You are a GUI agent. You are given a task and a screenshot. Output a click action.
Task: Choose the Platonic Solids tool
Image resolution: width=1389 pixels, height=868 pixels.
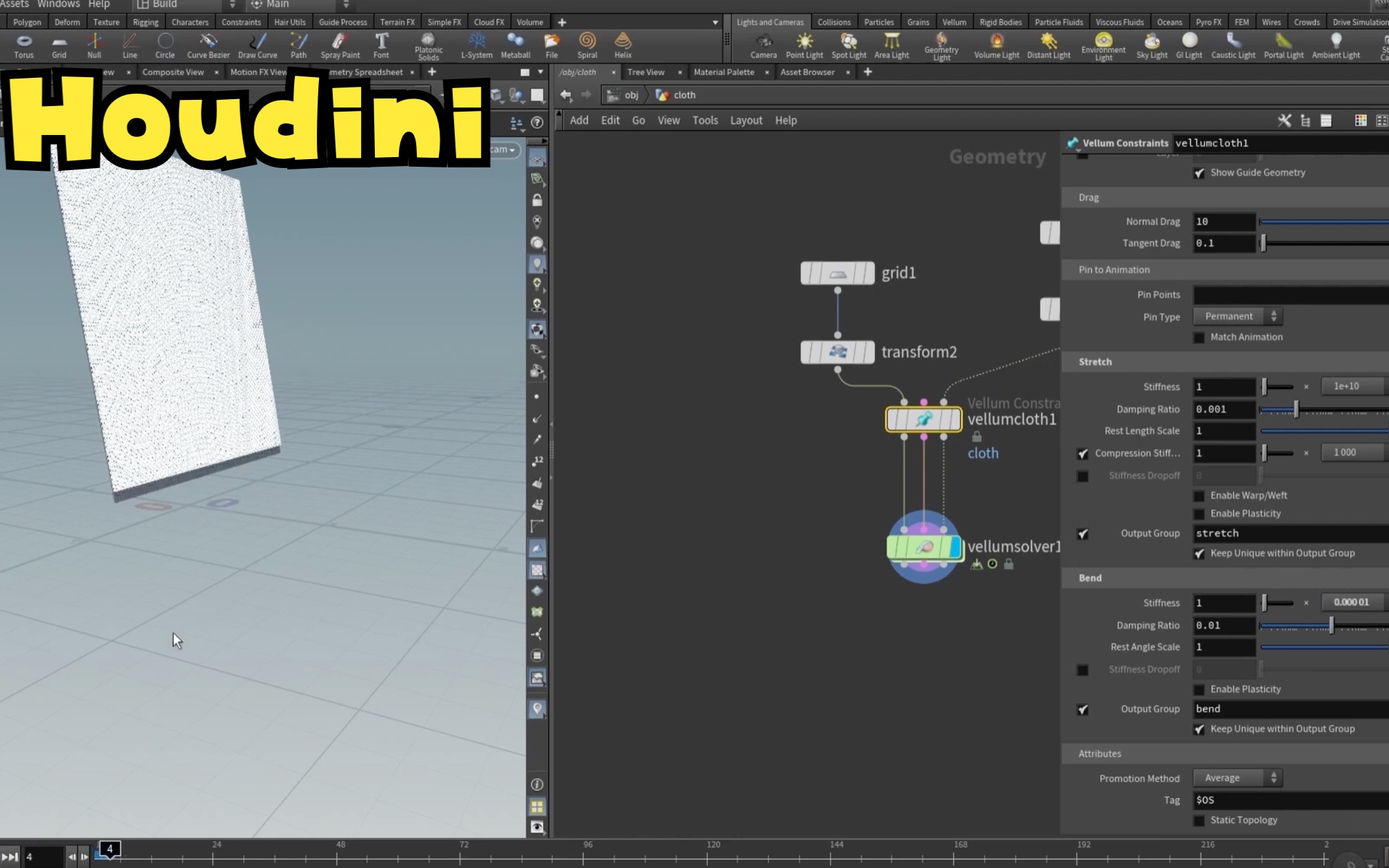point(428,47)
